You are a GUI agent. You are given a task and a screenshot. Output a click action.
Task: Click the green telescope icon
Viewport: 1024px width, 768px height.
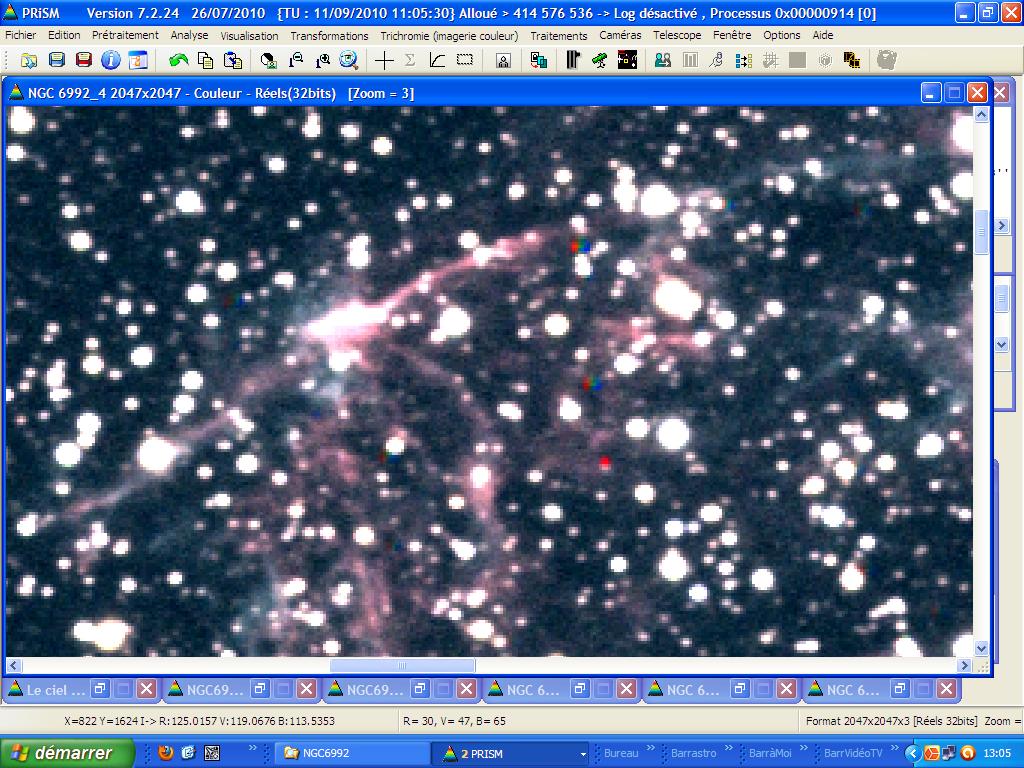click(x=599, y=60)
